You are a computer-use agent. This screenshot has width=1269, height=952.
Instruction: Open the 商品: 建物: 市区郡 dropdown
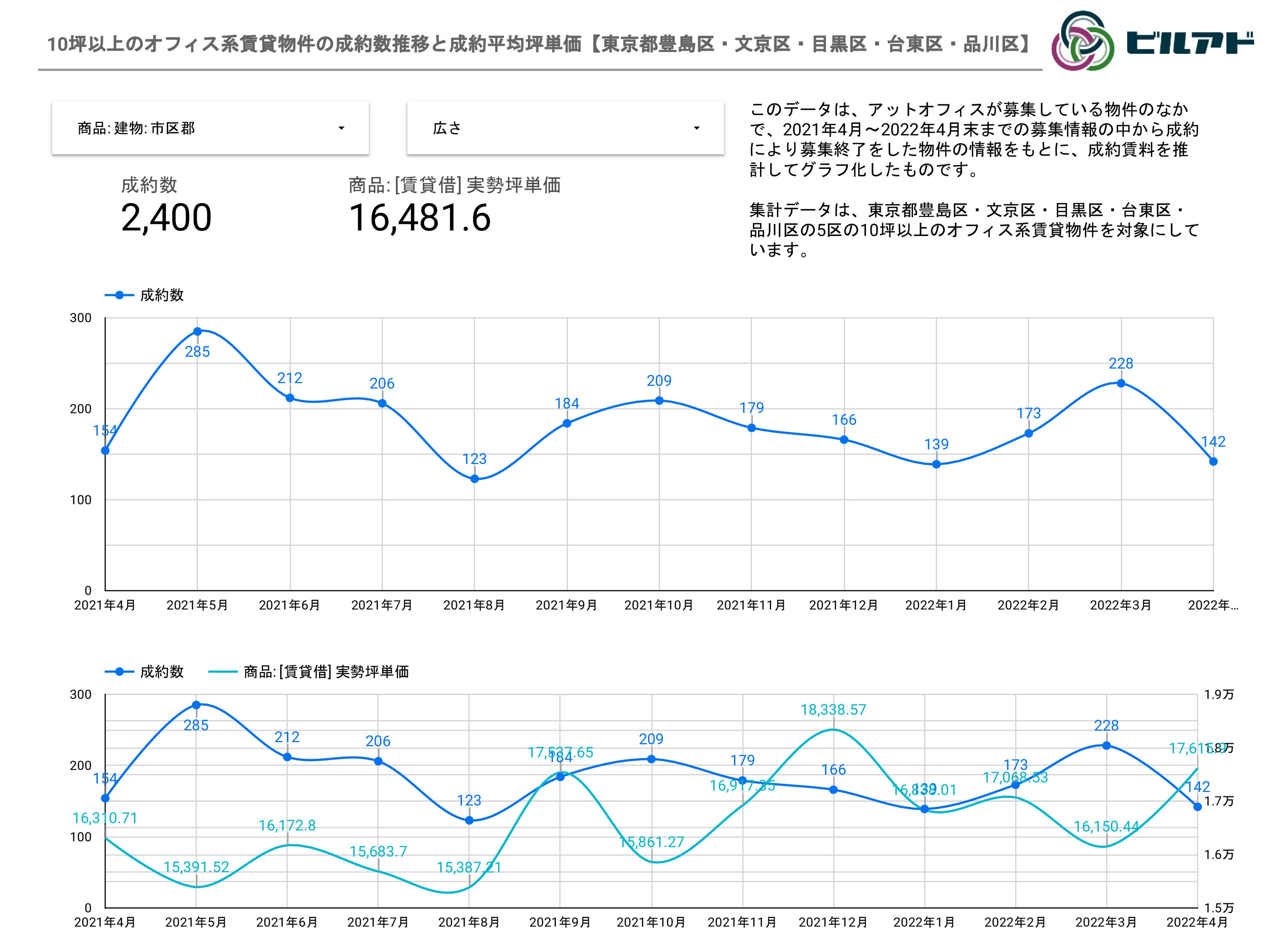pos(210,128)
